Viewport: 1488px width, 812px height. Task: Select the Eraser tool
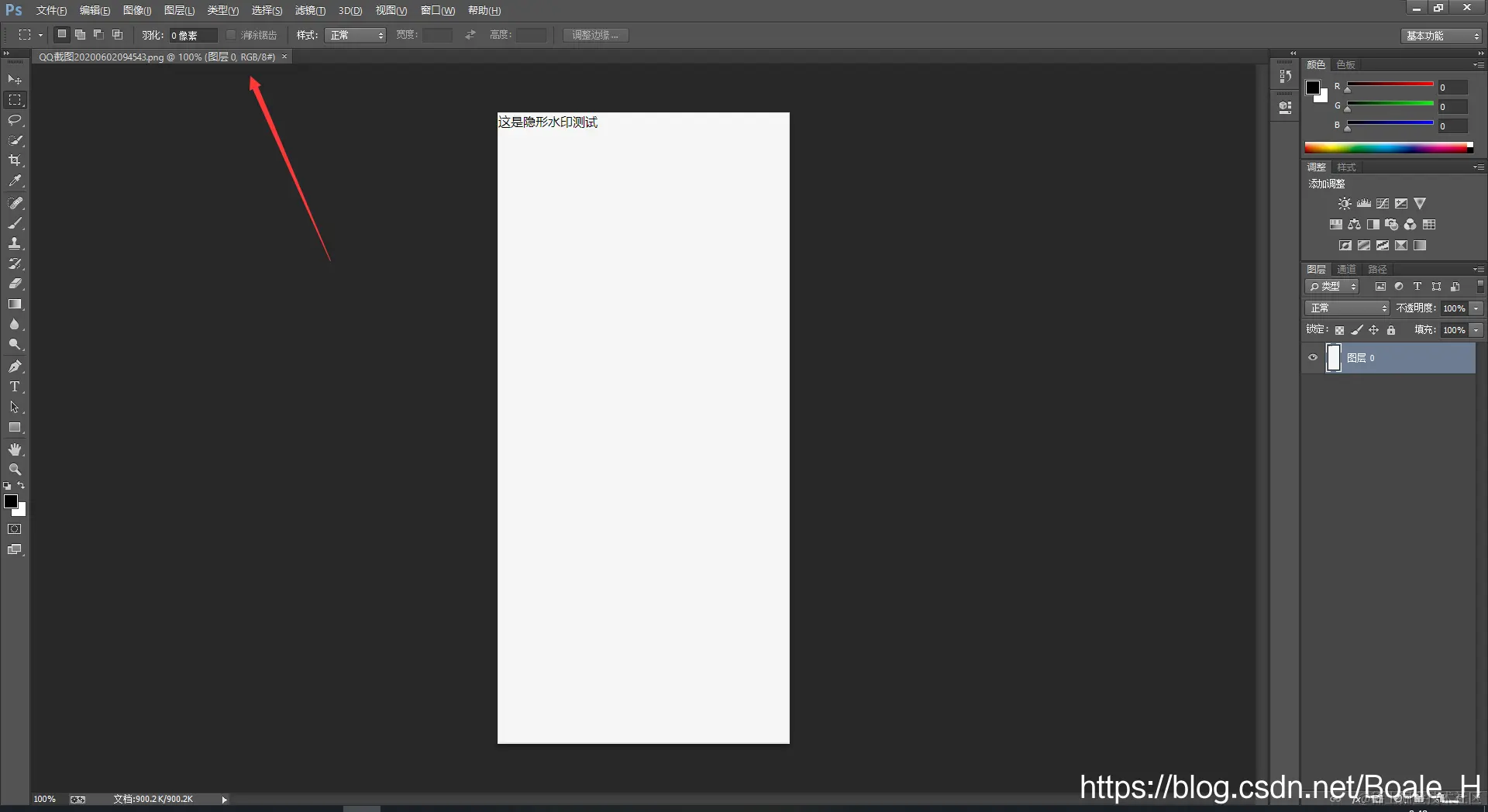tap(14, 284)
